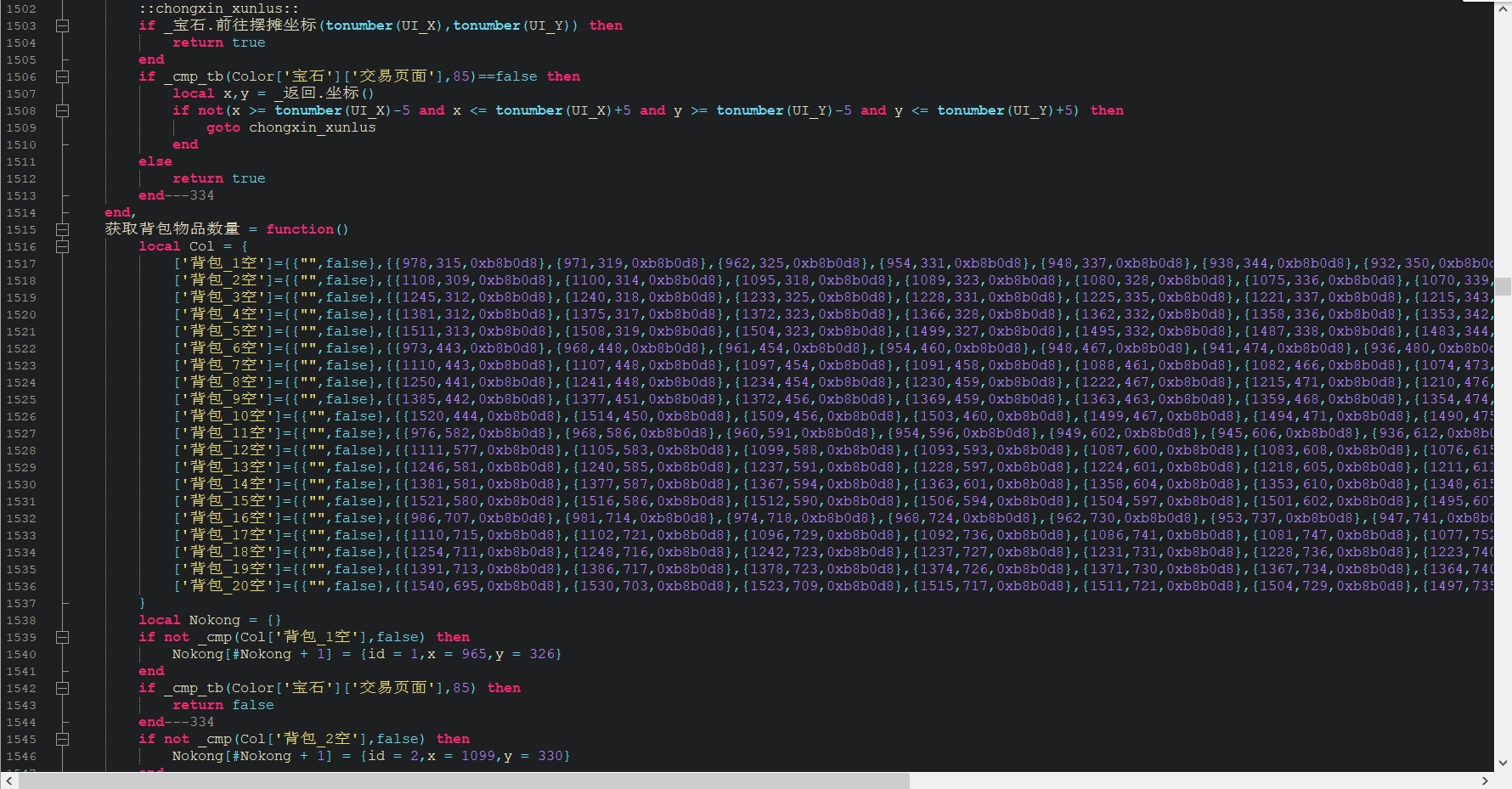
Task: Click 'local x,y =' on line 1507
Action: (219, 93)
